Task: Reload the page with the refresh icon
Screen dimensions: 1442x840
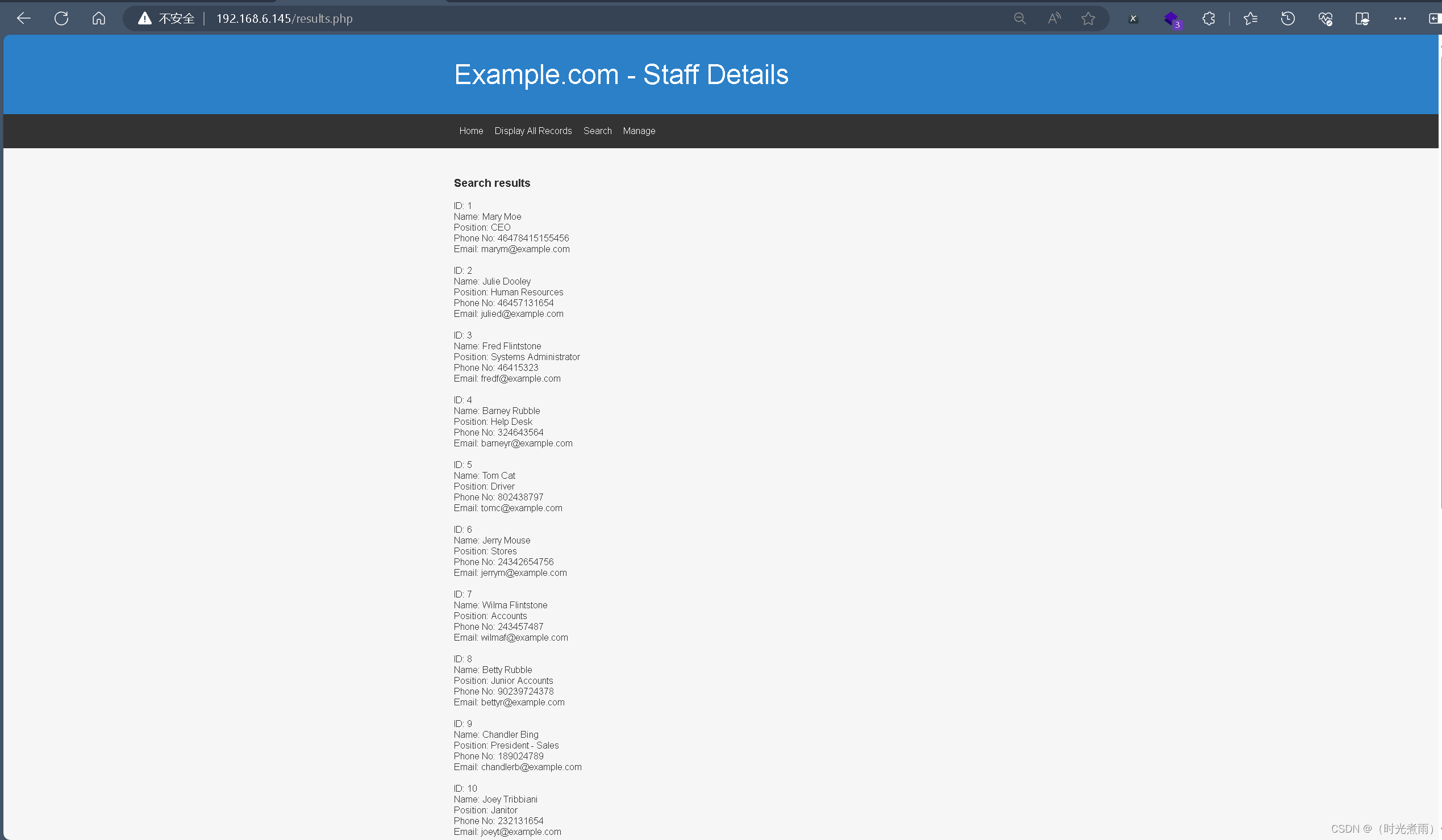Action: pyautogui.click(x=61, y=18)
